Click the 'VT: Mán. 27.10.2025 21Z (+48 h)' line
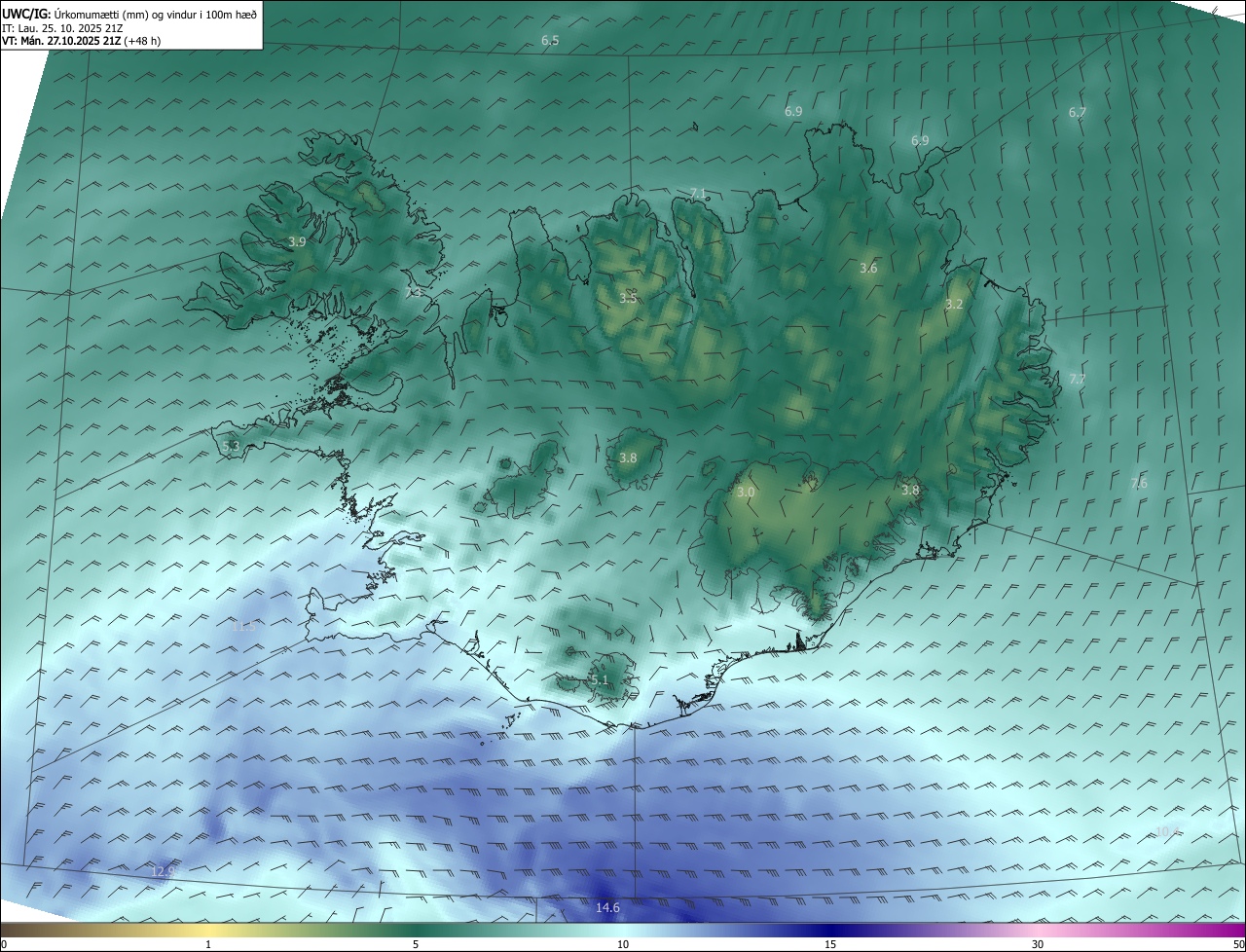This screenshot has height=952, width=1246. (x=81, y=41)
